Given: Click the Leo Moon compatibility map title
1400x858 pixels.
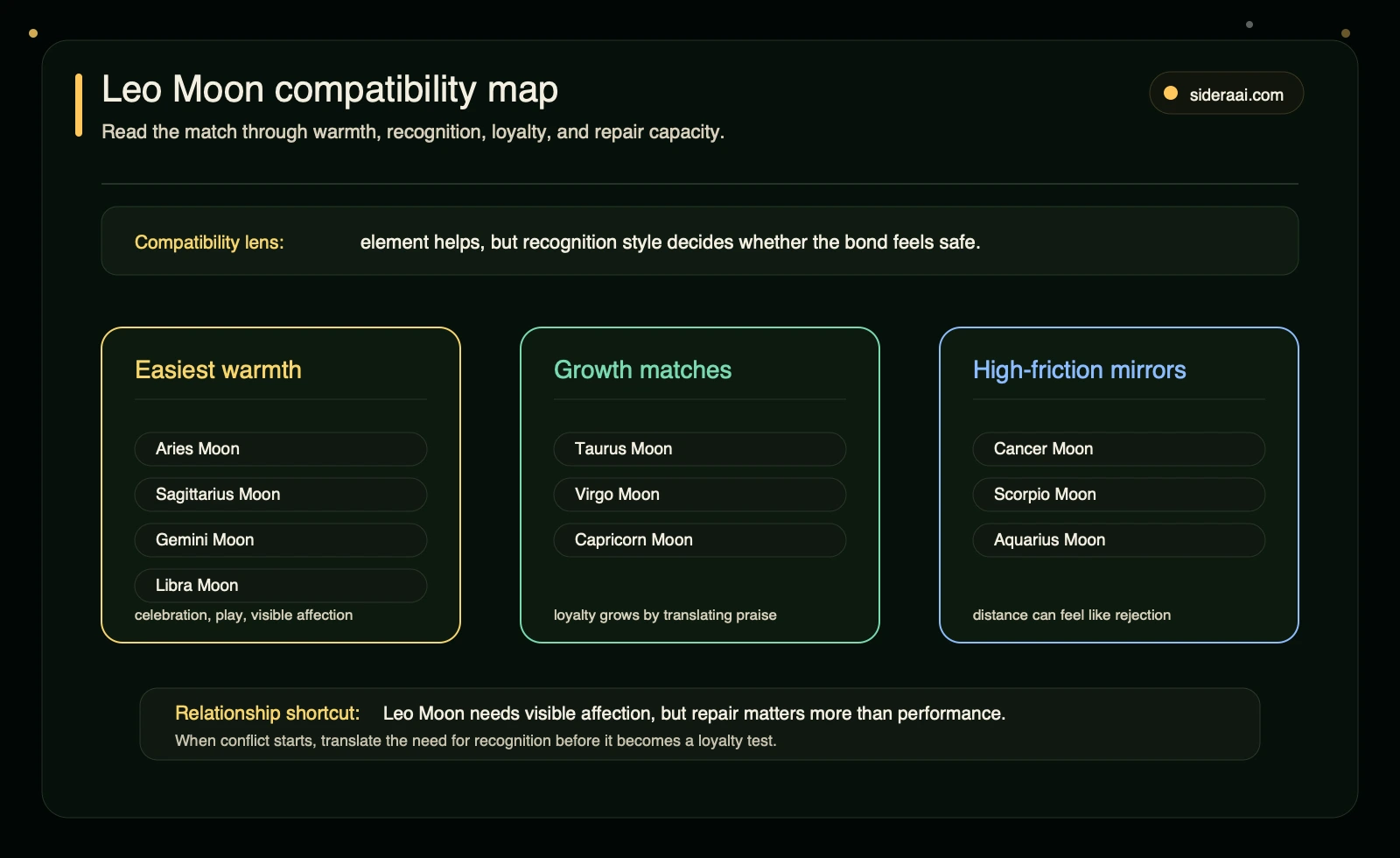Looking at the screenshot, I should tap(330, 89).
